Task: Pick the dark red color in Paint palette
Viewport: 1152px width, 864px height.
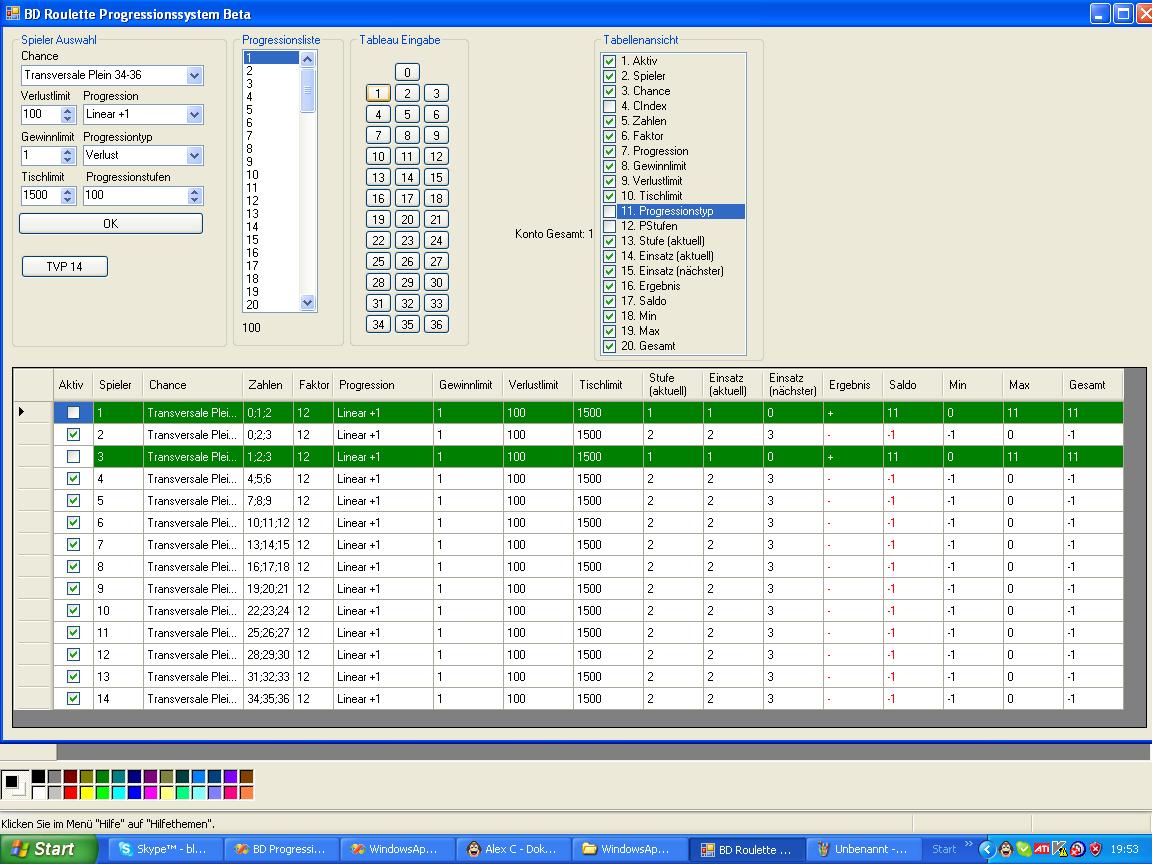Action: point(71,777)
